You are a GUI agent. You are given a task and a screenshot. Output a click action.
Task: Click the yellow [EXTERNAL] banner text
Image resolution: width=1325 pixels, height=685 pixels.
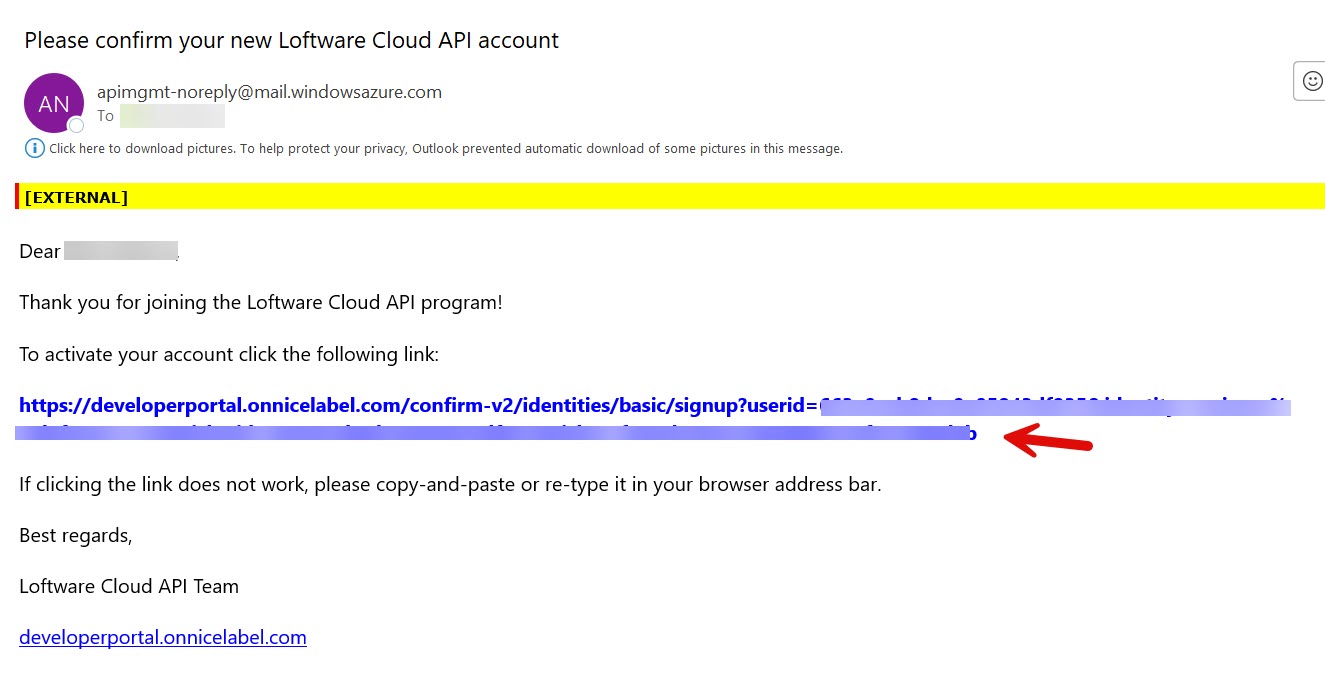[x=76, y=197]
